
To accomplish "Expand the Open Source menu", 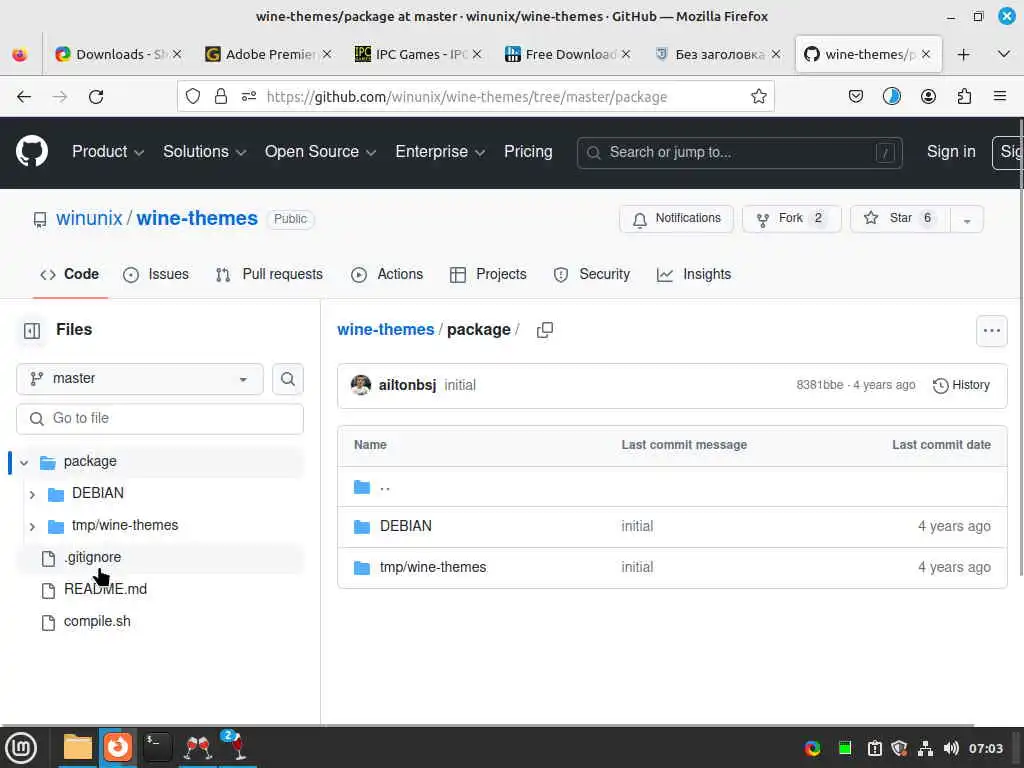I will 320,152.
